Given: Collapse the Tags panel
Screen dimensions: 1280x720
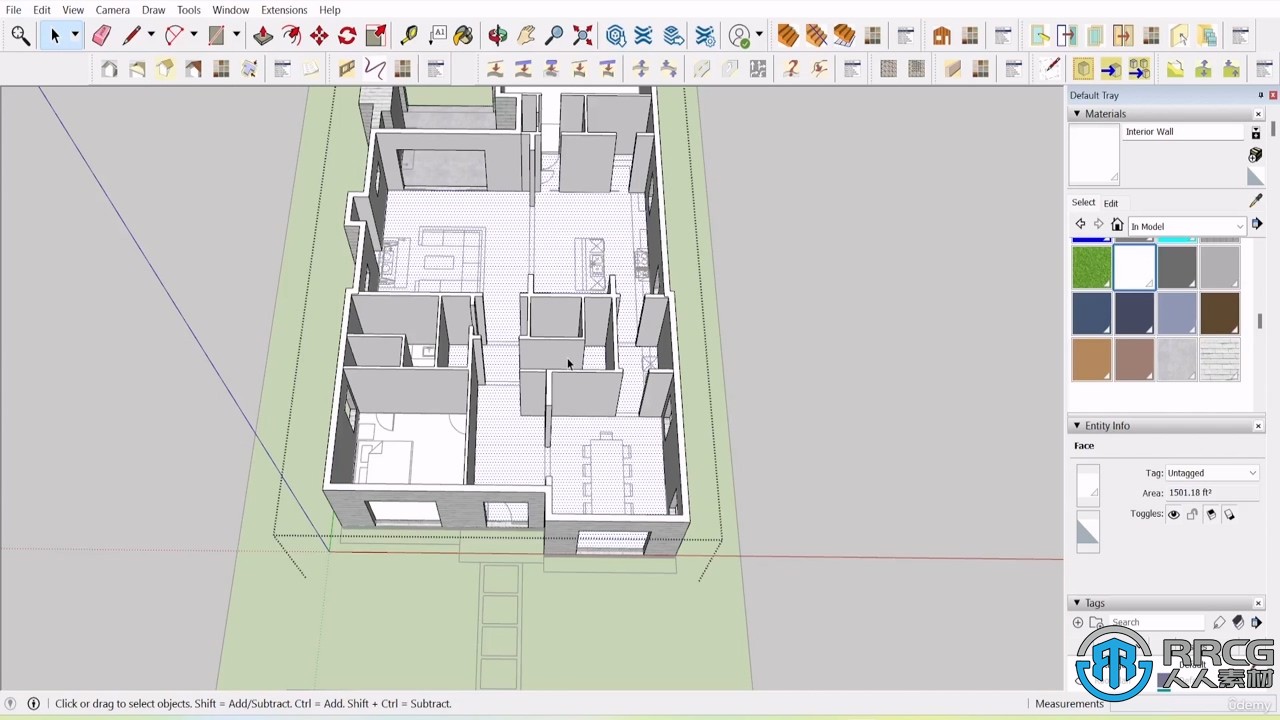Looking at the screenshot, I should point(1077,603).
